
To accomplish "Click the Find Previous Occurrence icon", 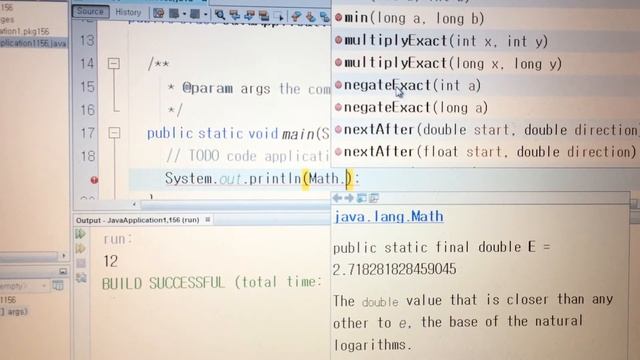I will [235, 15].
